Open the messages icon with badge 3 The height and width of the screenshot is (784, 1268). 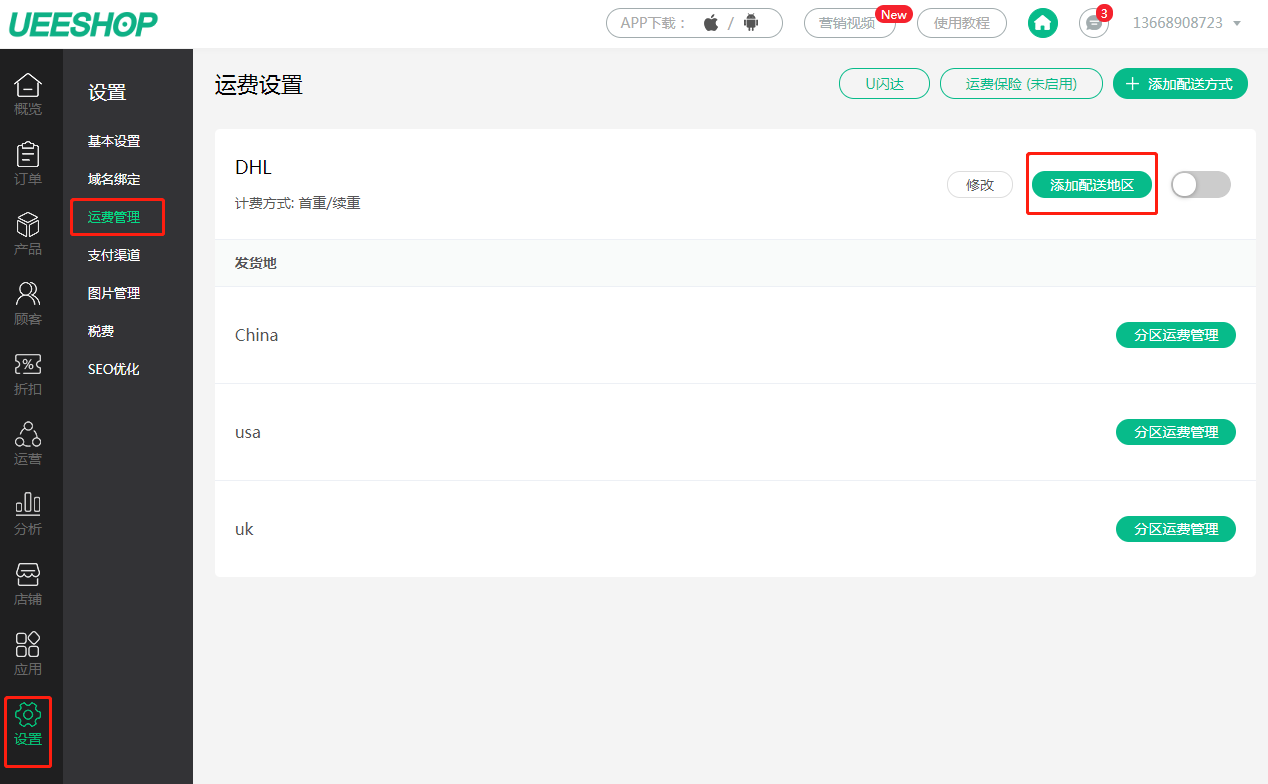(x=1094, y=23)
